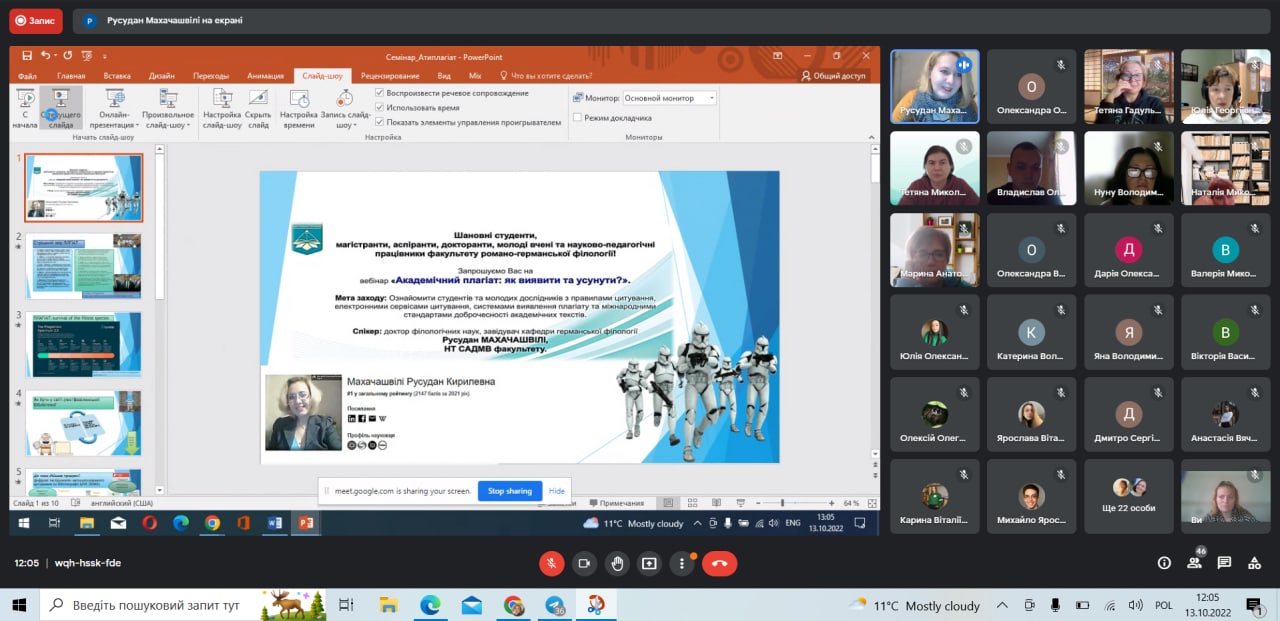Screen dimensions: 1280x621
Task: Toggle the 'Использовать время' checkbox
Action: tap(380, 107)
